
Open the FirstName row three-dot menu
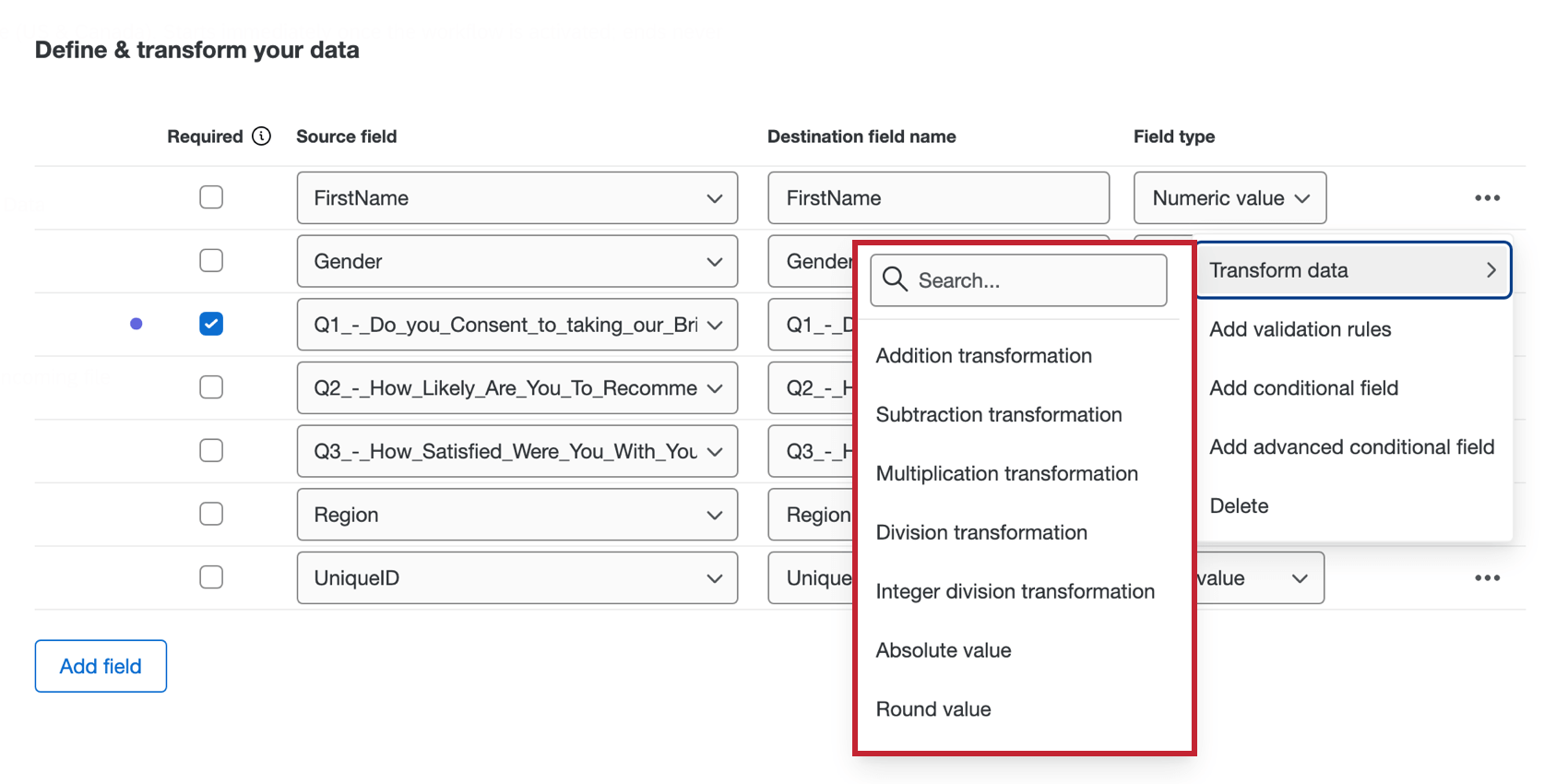pyautogui.click(x=1487, y=198)
